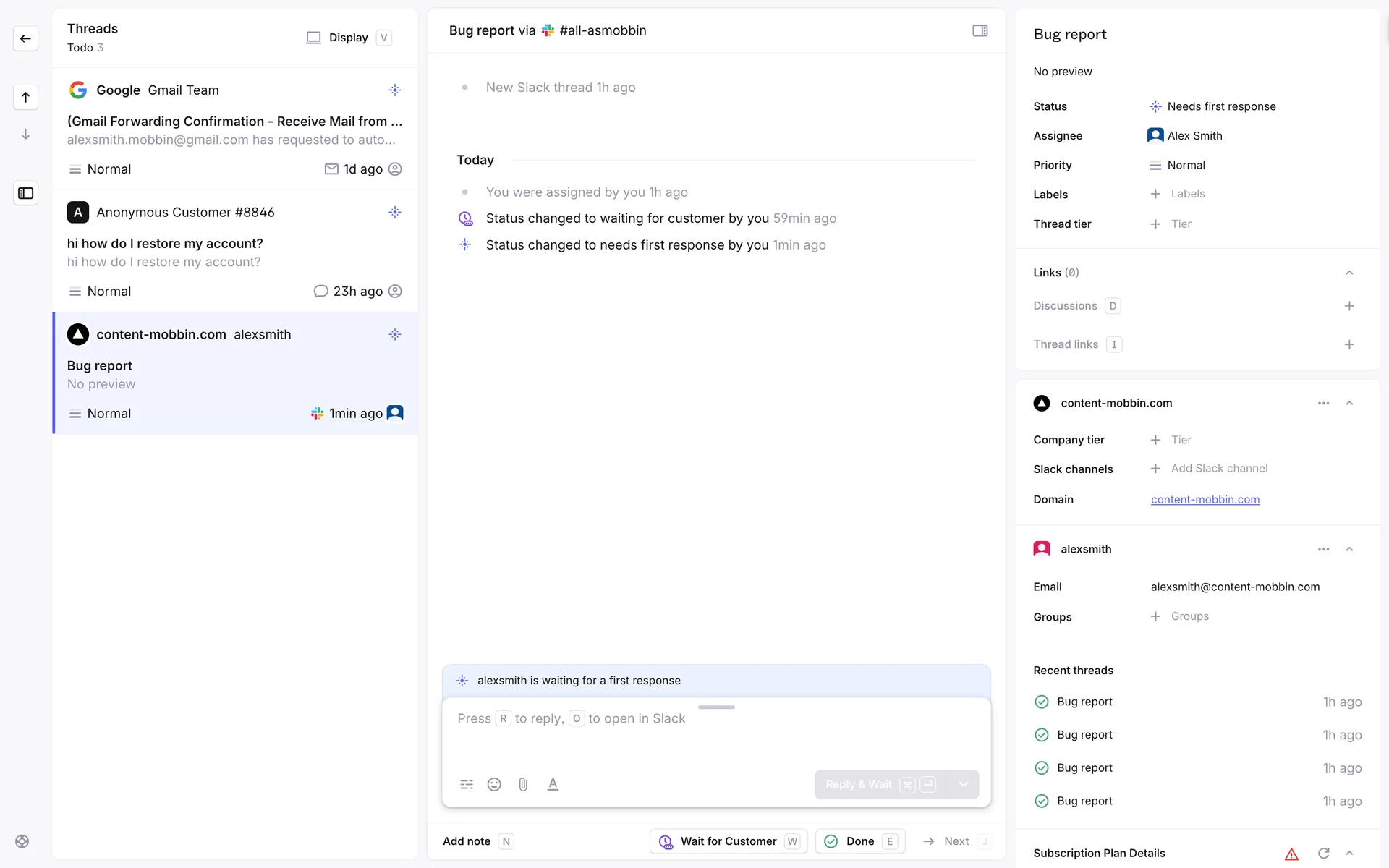
Task: Open the emoji picker in reply box
Action: pyautogui.click(x=494, y=784)
